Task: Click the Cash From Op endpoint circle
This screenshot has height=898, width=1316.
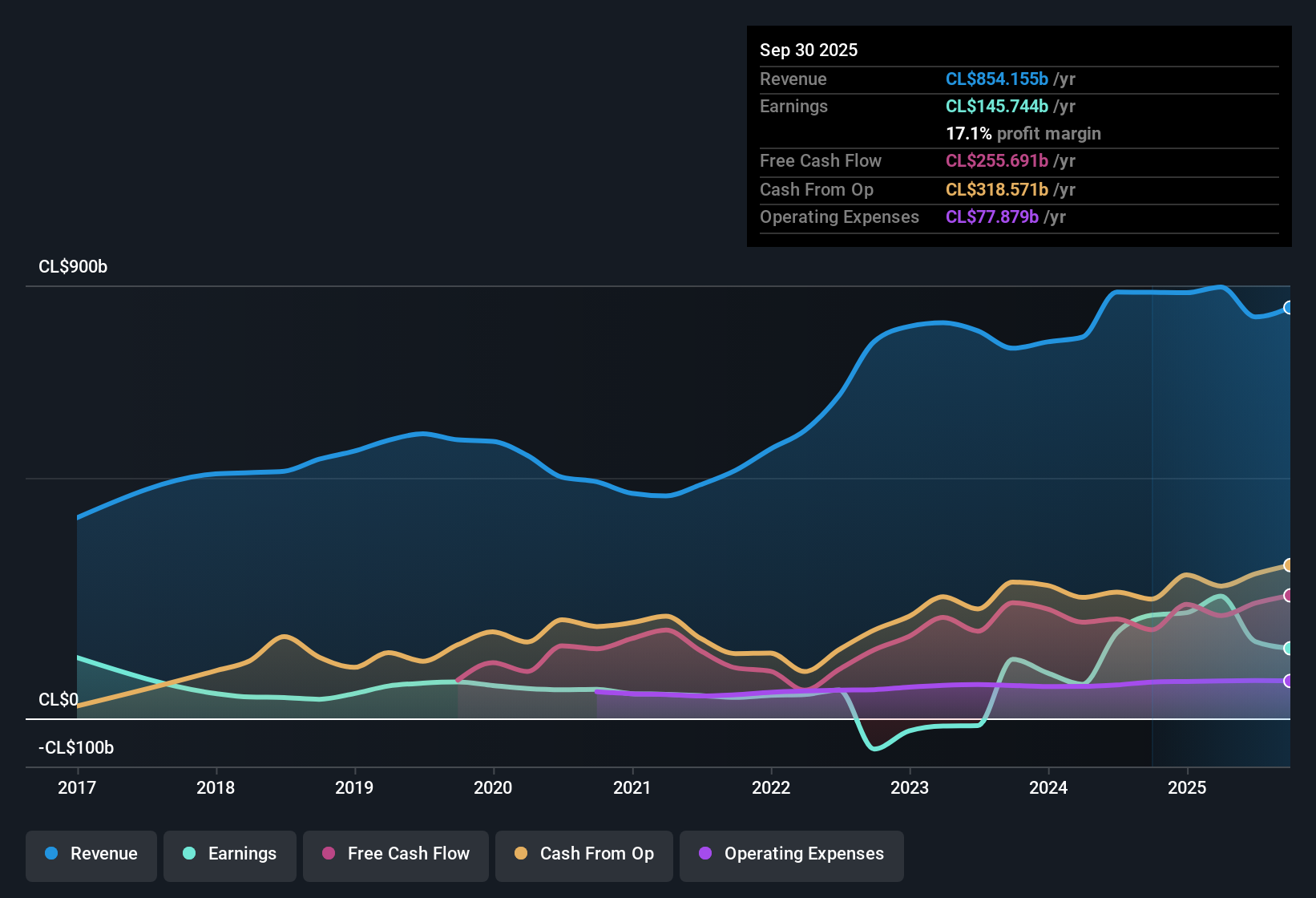Action: pos(1288,565)
